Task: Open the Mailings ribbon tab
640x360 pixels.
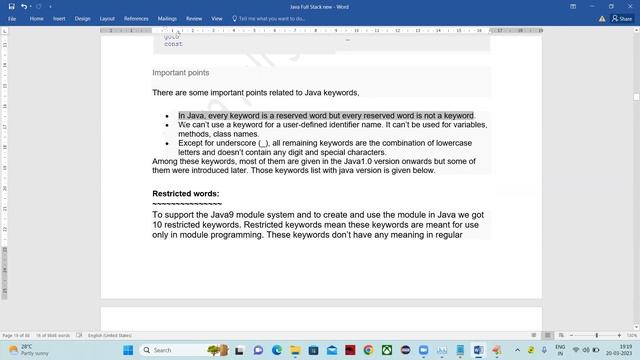Action: click(167, 19)
